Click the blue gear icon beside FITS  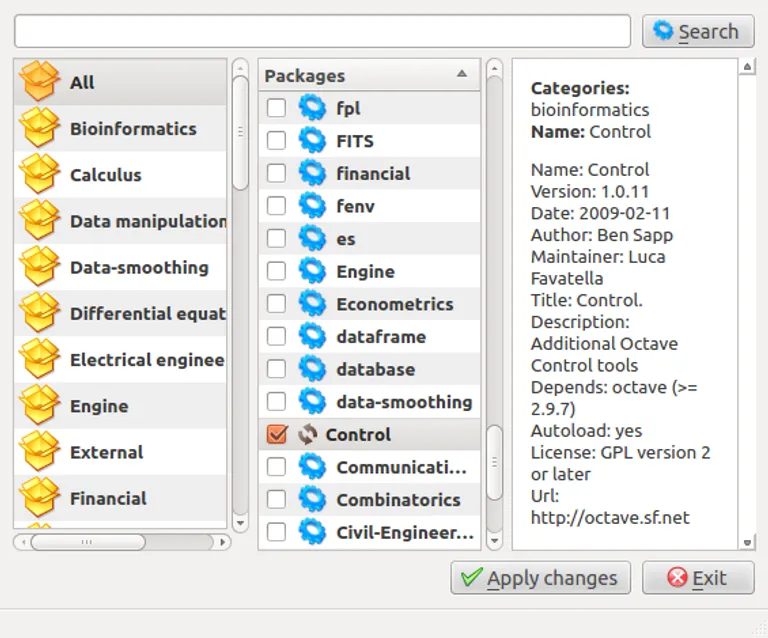pyautogui.click(x=312, y=141)
